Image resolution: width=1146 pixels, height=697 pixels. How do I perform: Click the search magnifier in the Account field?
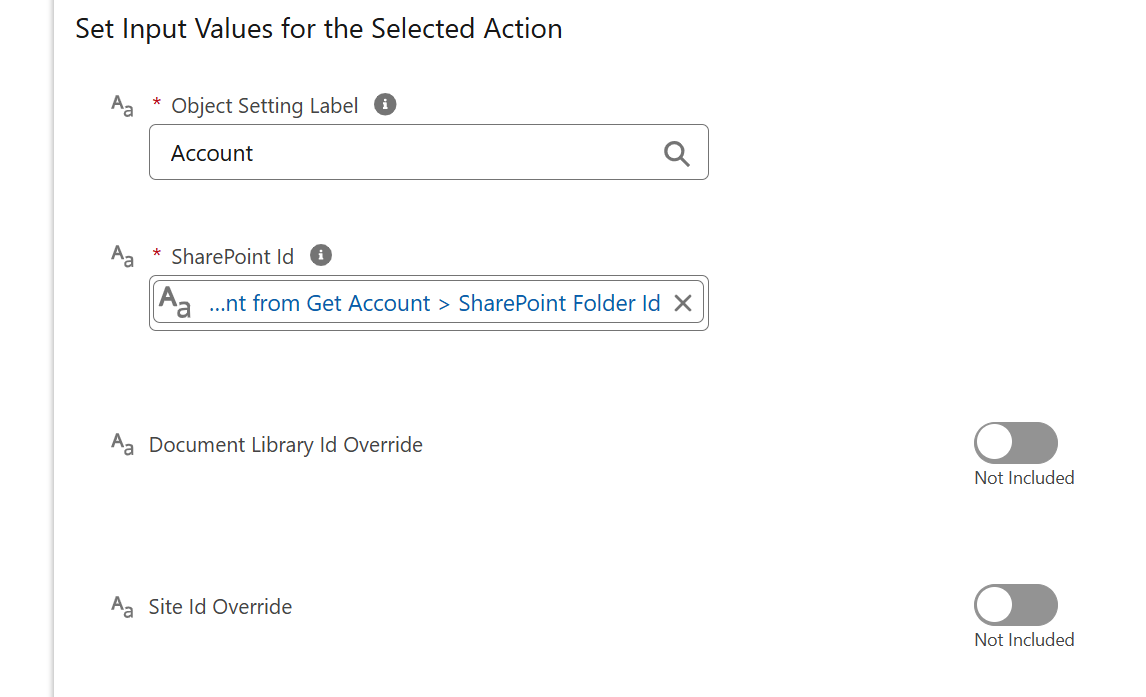click(676, 153)
